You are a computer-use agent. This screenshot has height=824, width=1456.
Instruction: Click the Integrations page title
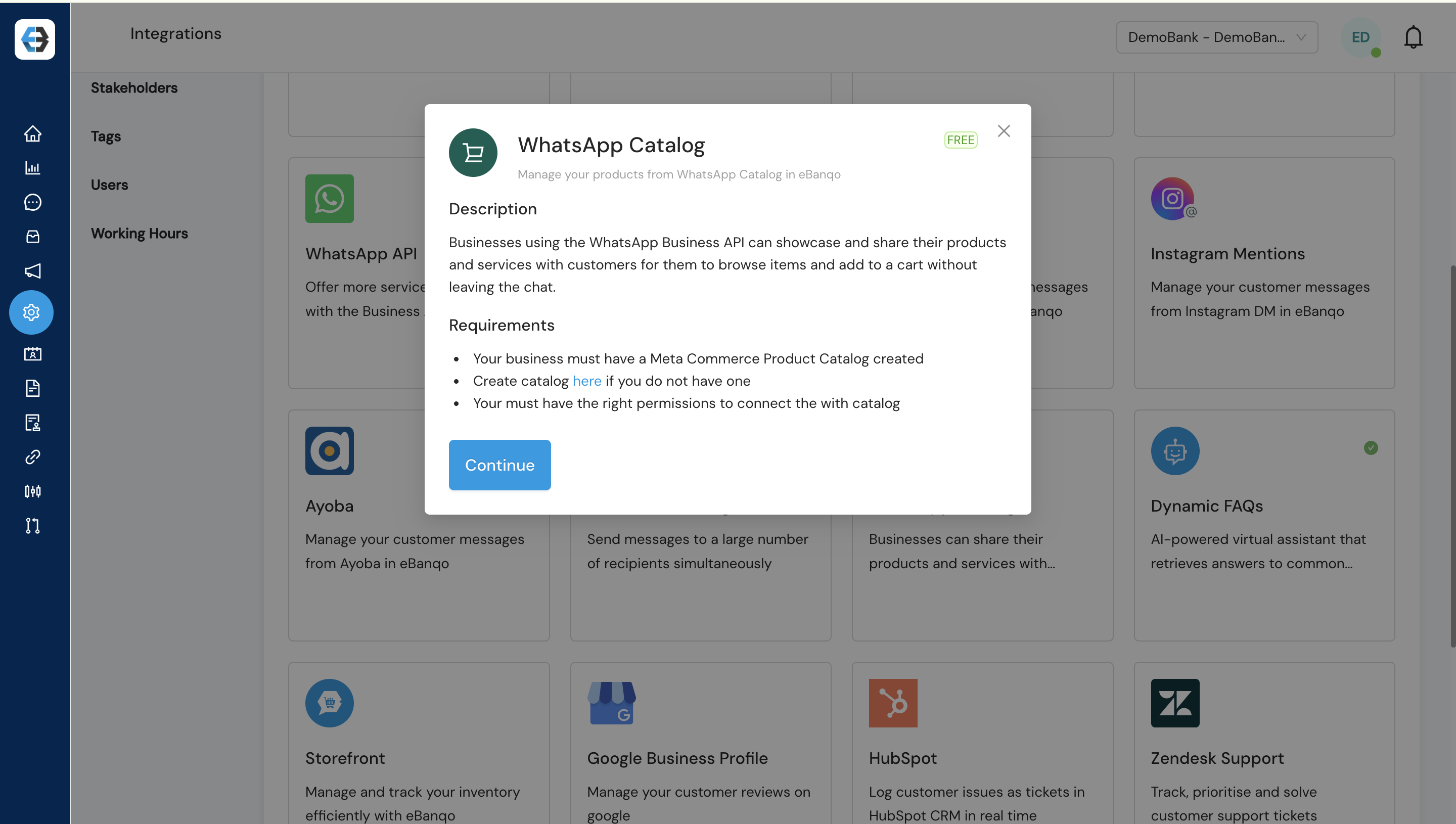click(x=176, y=34)
